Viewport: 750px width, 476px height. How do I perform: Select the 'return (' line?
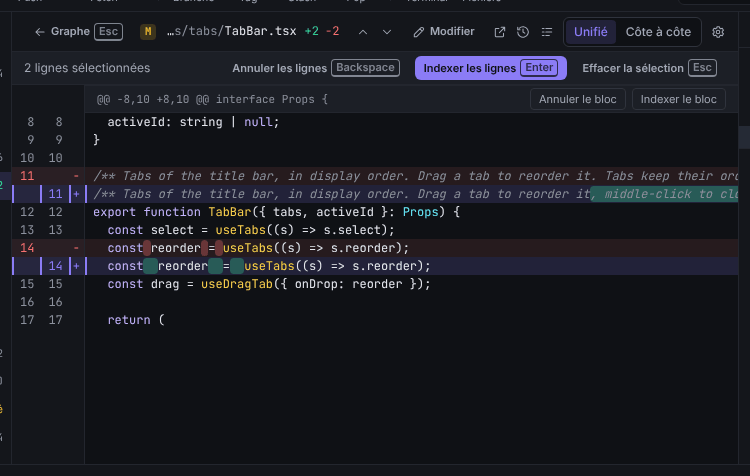click(x=375, y=320)
